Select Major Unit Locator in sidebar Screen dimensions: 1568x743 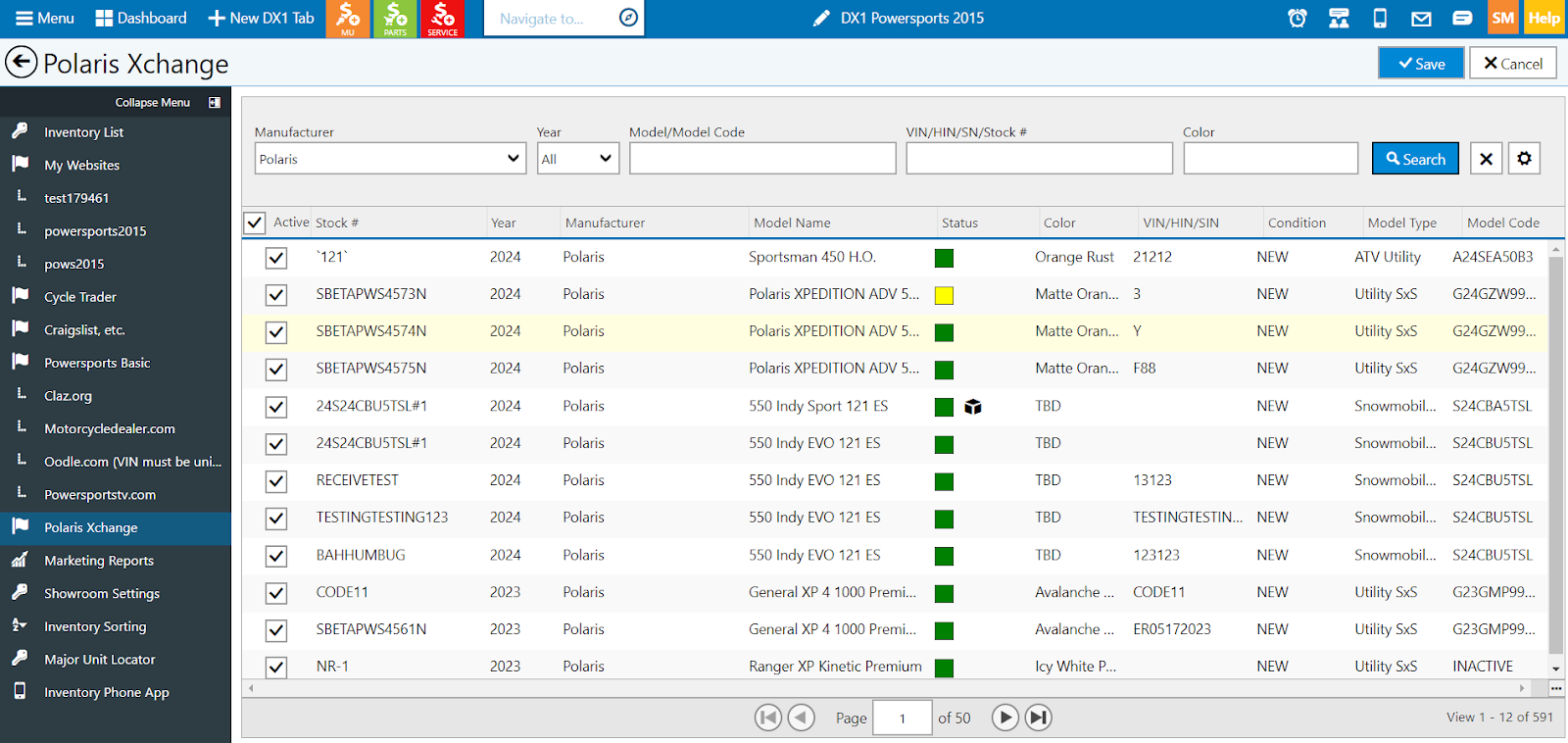(100, 659)
